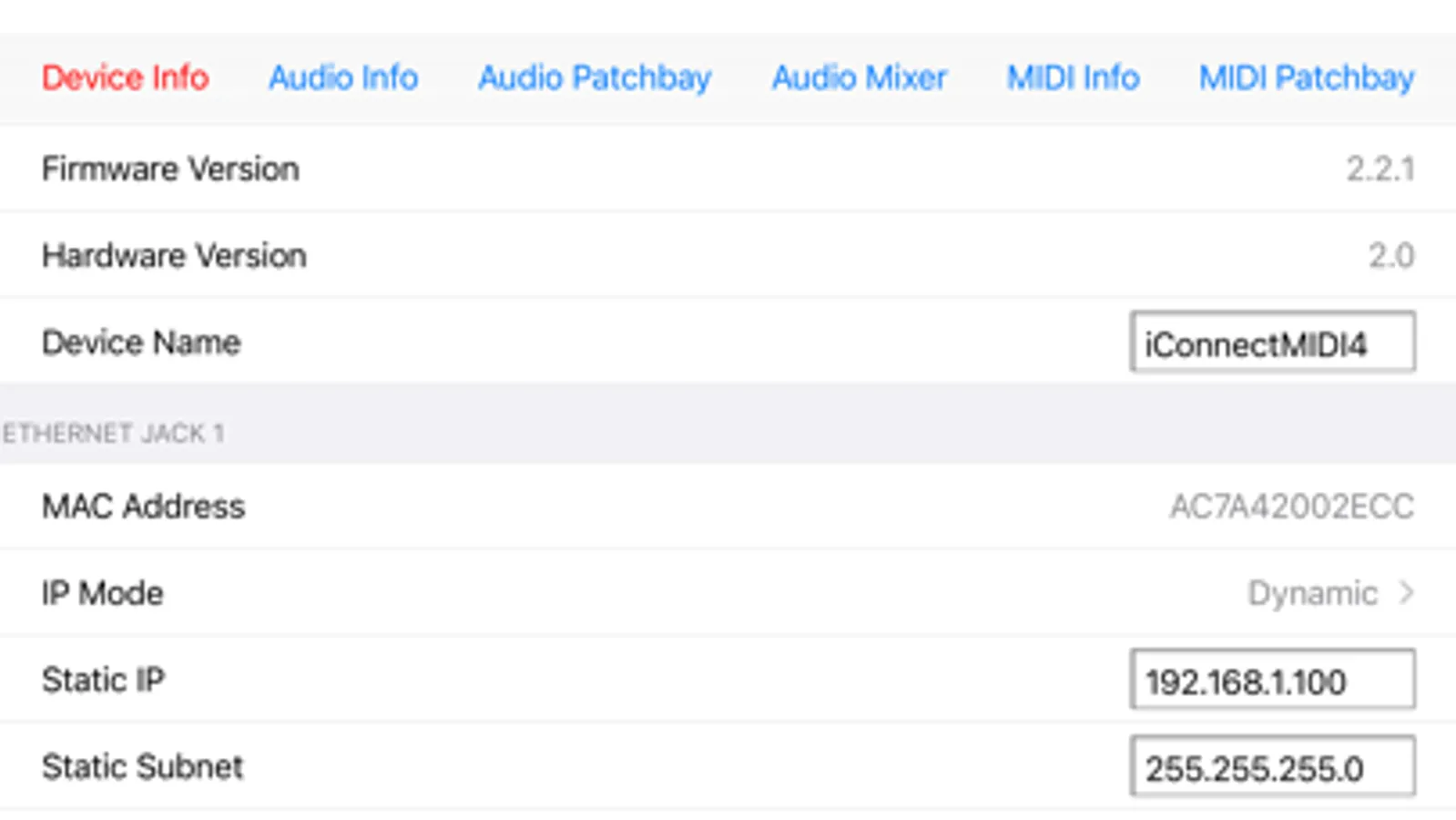Switch to the Audio Info tab
The image size is (1456, 820).
coord(343,77)
